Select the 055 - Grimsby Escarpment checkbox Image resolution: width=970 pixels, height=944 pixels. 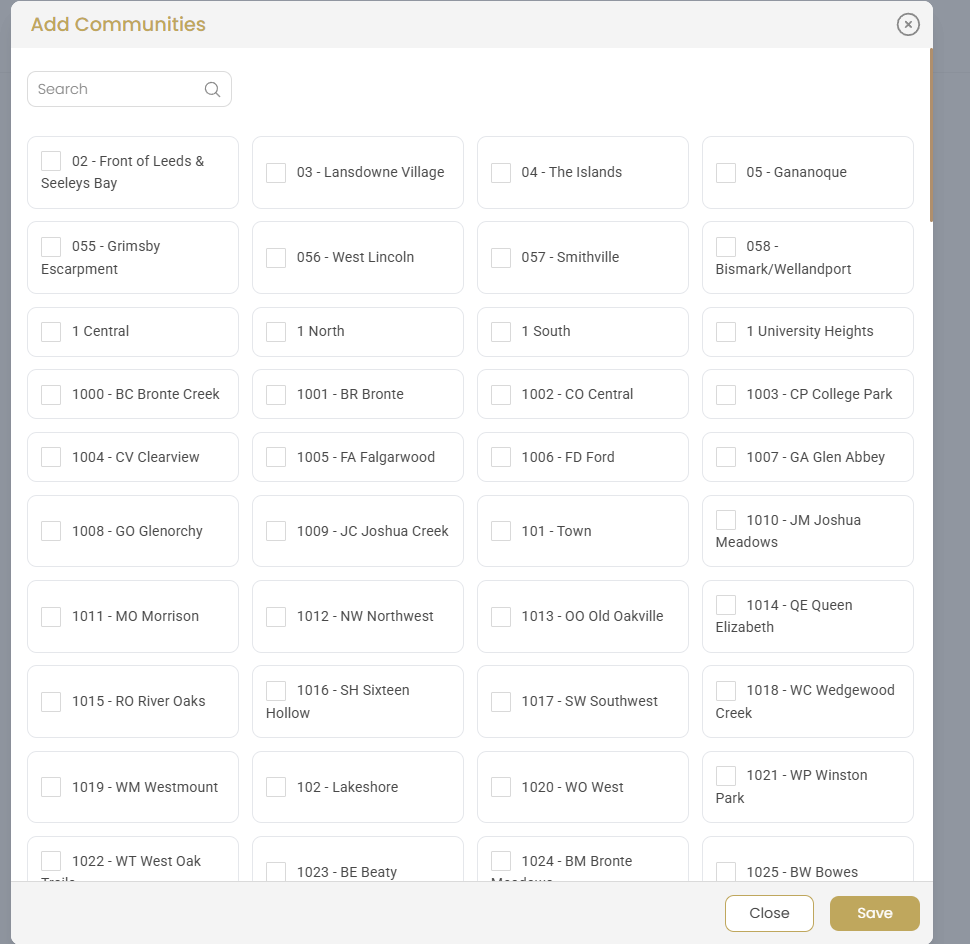pyautogui.click(x=51, y=245)
